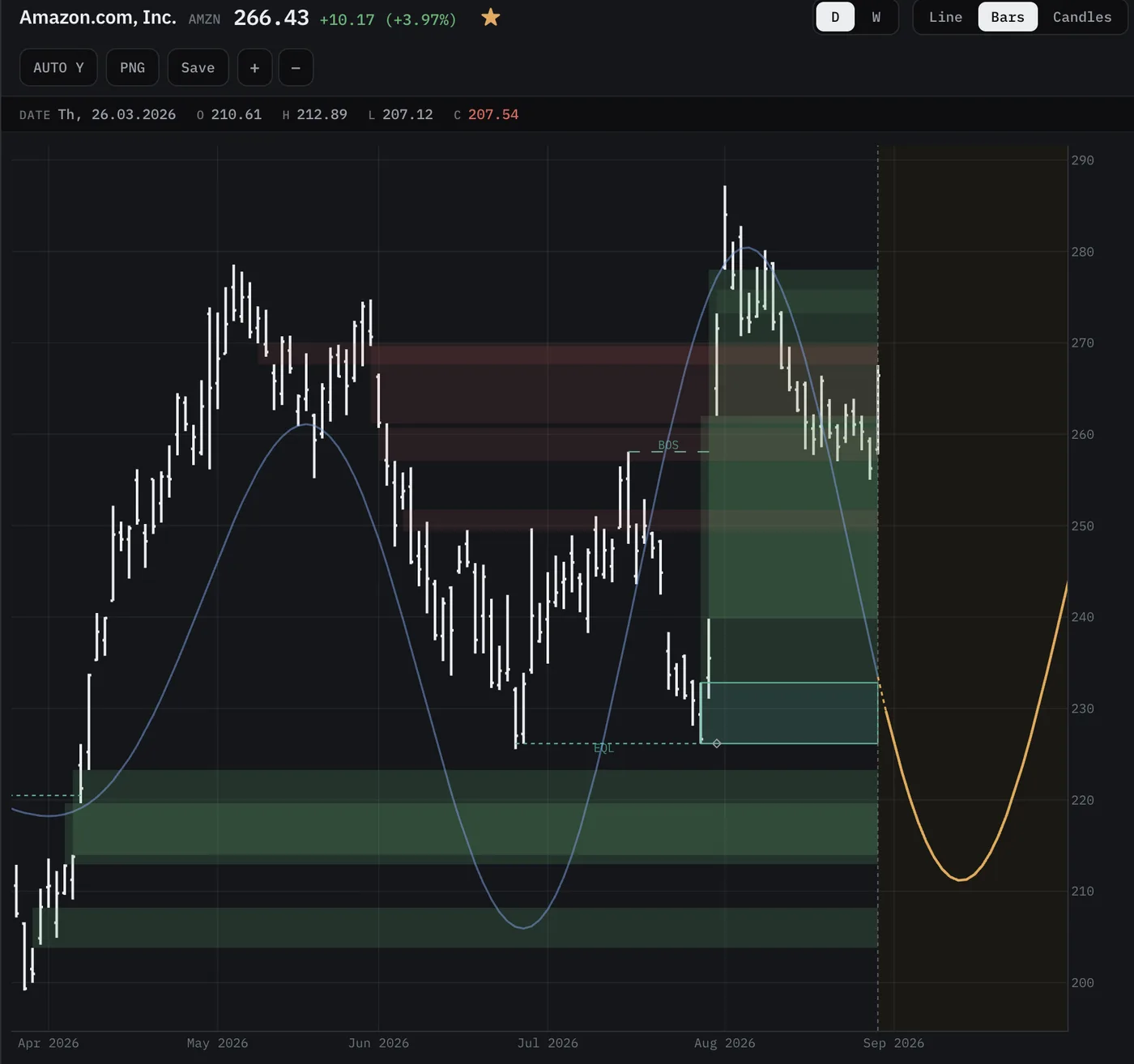Click the 210 price axis label
This screenshot has width=1134, height=1064.
pyautogui.click(x=1082, y=891)
